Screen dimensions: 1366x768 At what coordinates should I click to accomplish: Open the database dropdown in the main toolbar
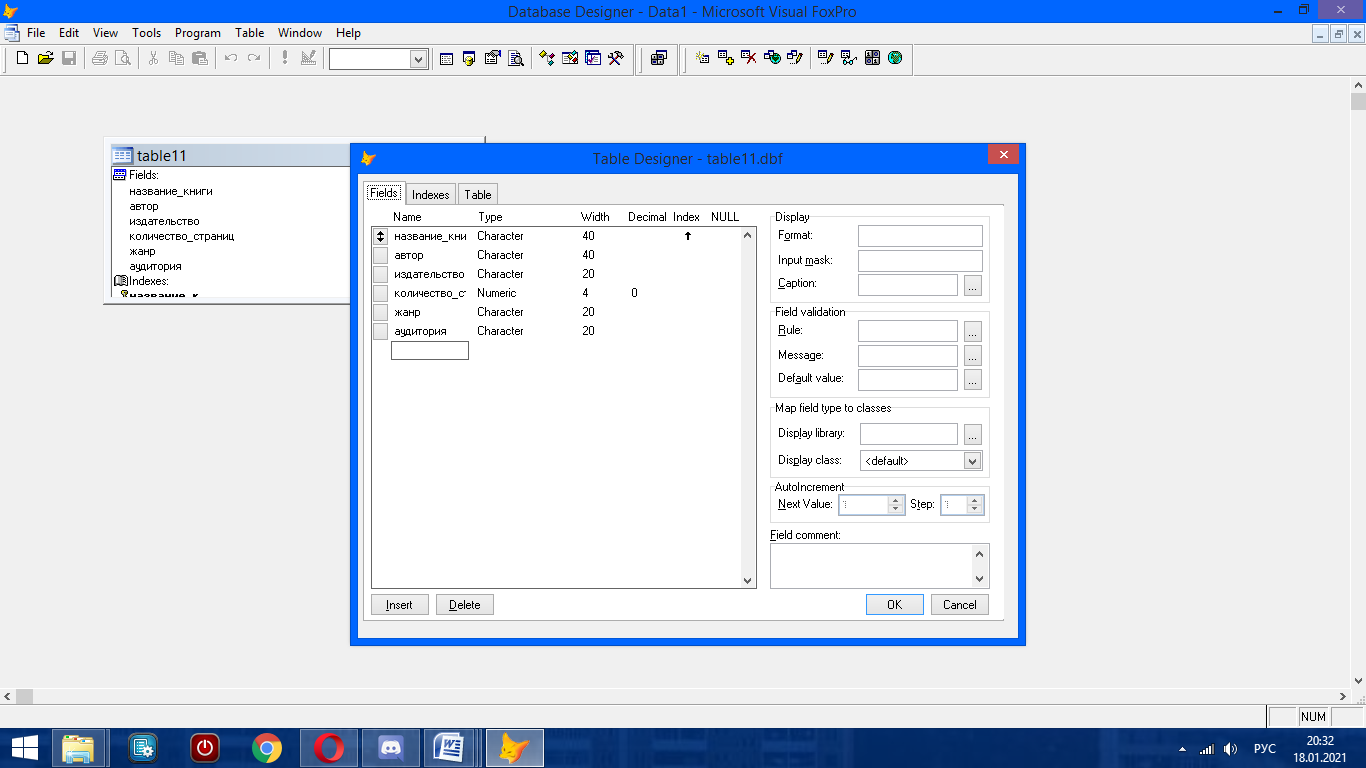(x=418, y=59)
